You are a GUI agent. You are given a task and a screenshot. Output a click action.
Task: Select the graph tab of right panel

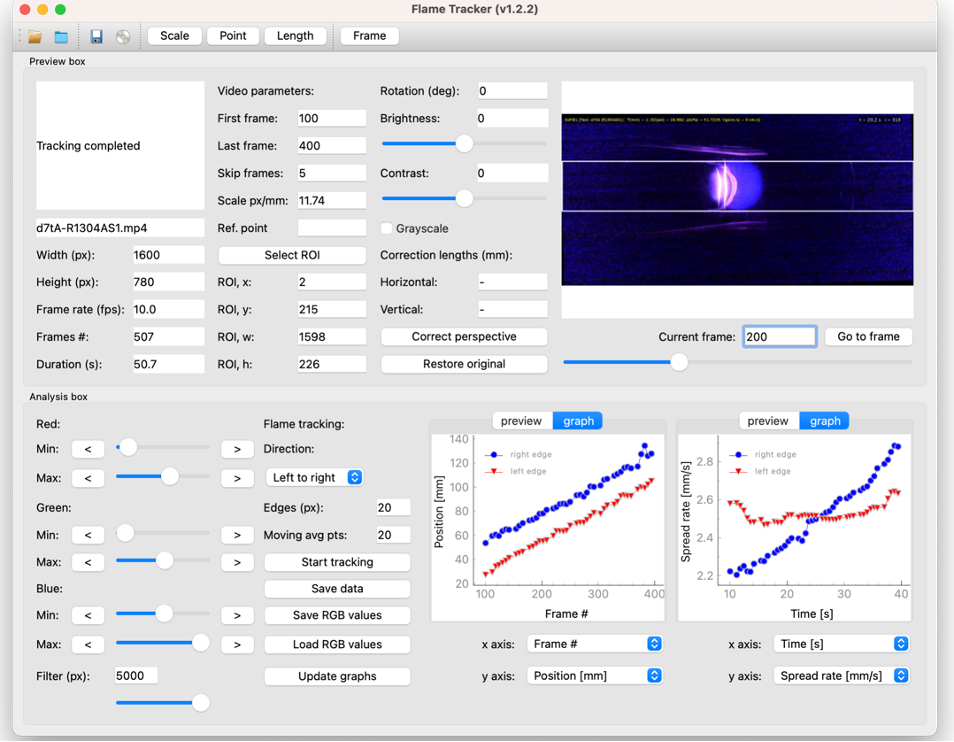(x=824, y=421)
